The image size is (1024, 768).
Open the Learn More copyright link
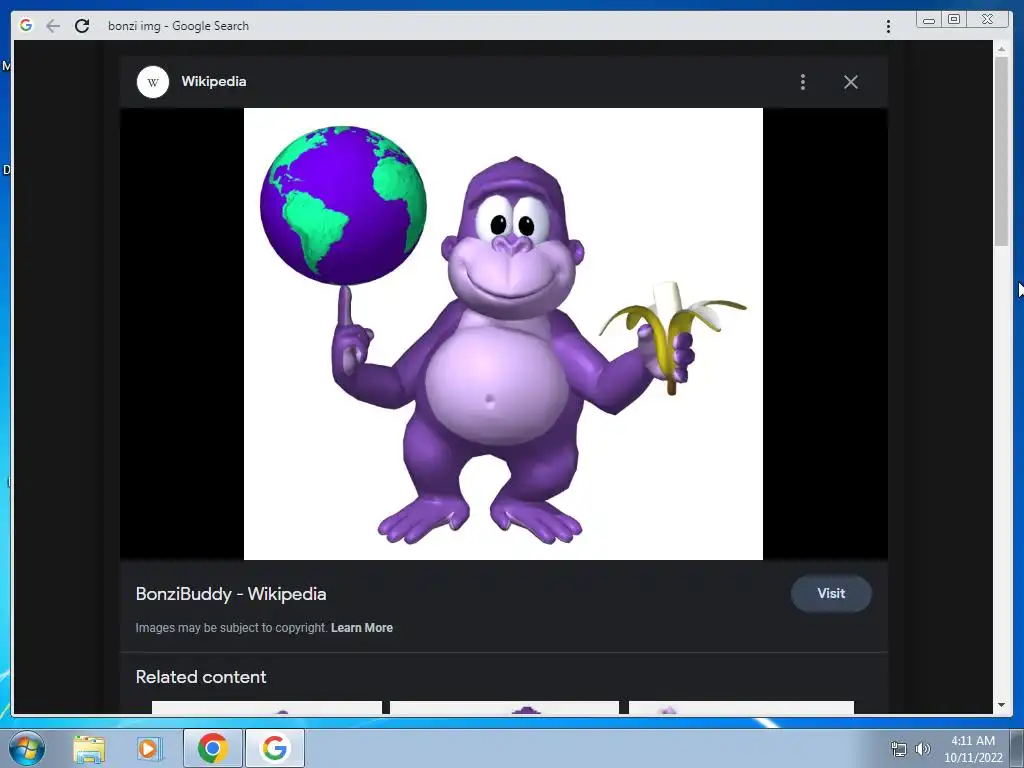tap(362, 628)
